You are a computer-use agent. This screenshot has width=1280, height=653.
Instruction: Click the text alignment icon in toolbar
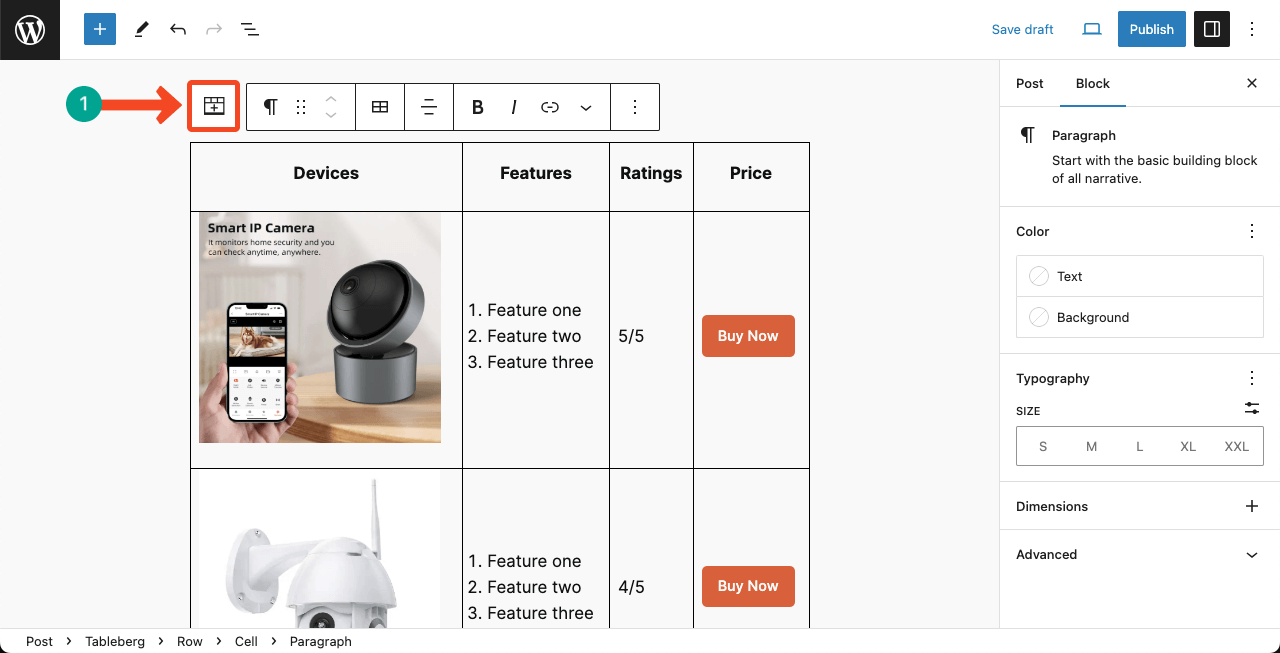coord(428,106)
